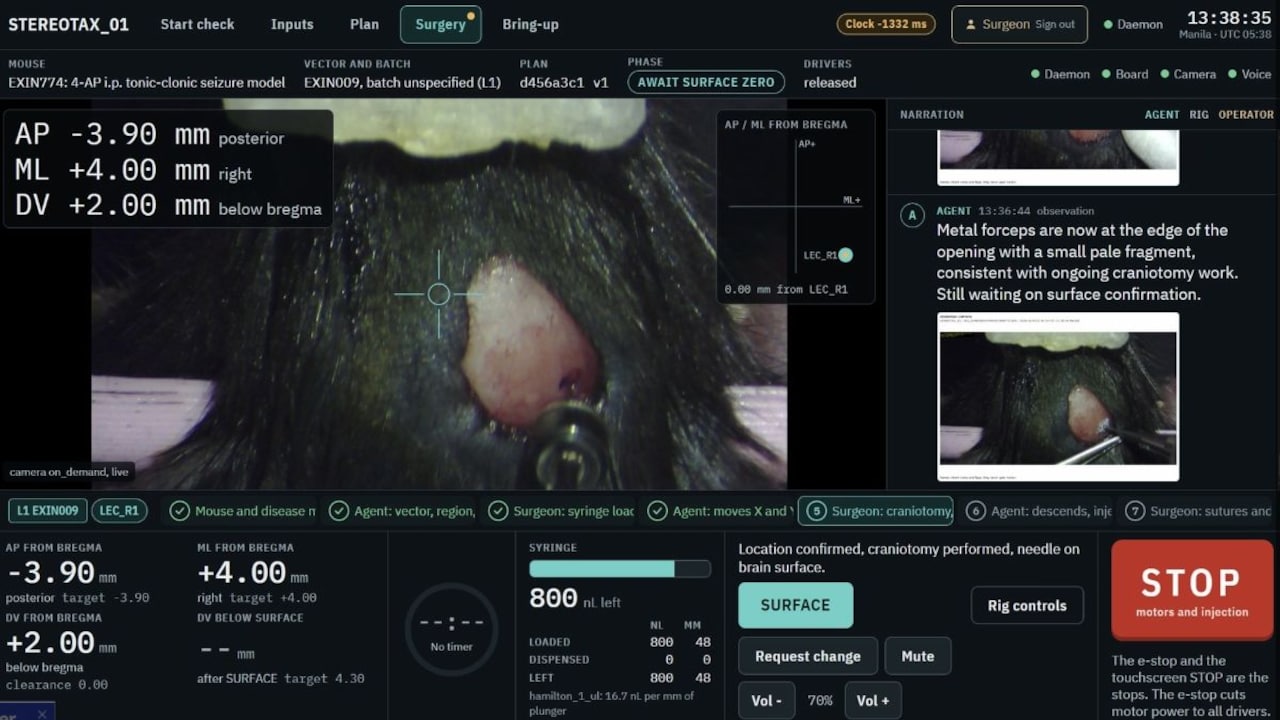1280x720 pixels.
Task: Click the agent avatar A icon
Action: 911,214
